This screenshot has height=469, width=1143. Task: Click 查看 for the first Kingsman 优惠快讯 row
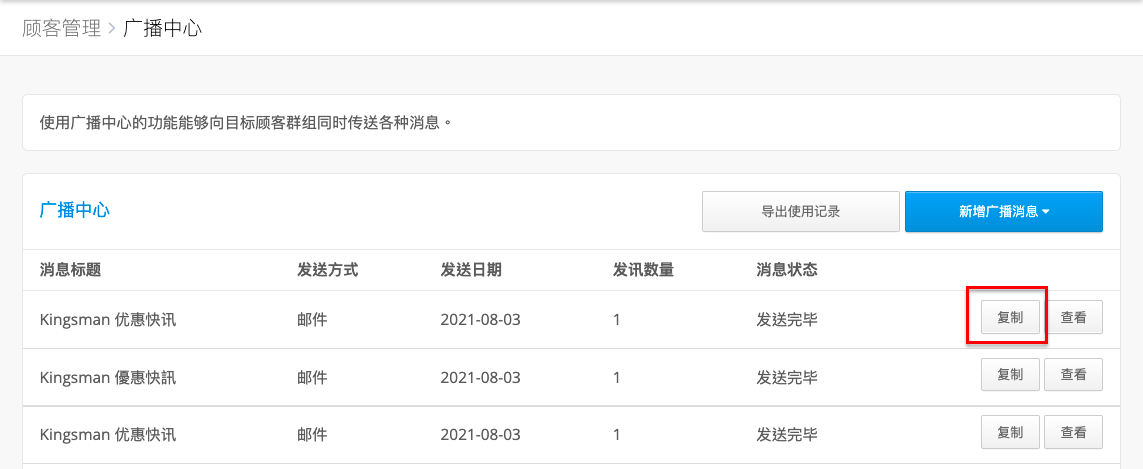point(1073,317)
